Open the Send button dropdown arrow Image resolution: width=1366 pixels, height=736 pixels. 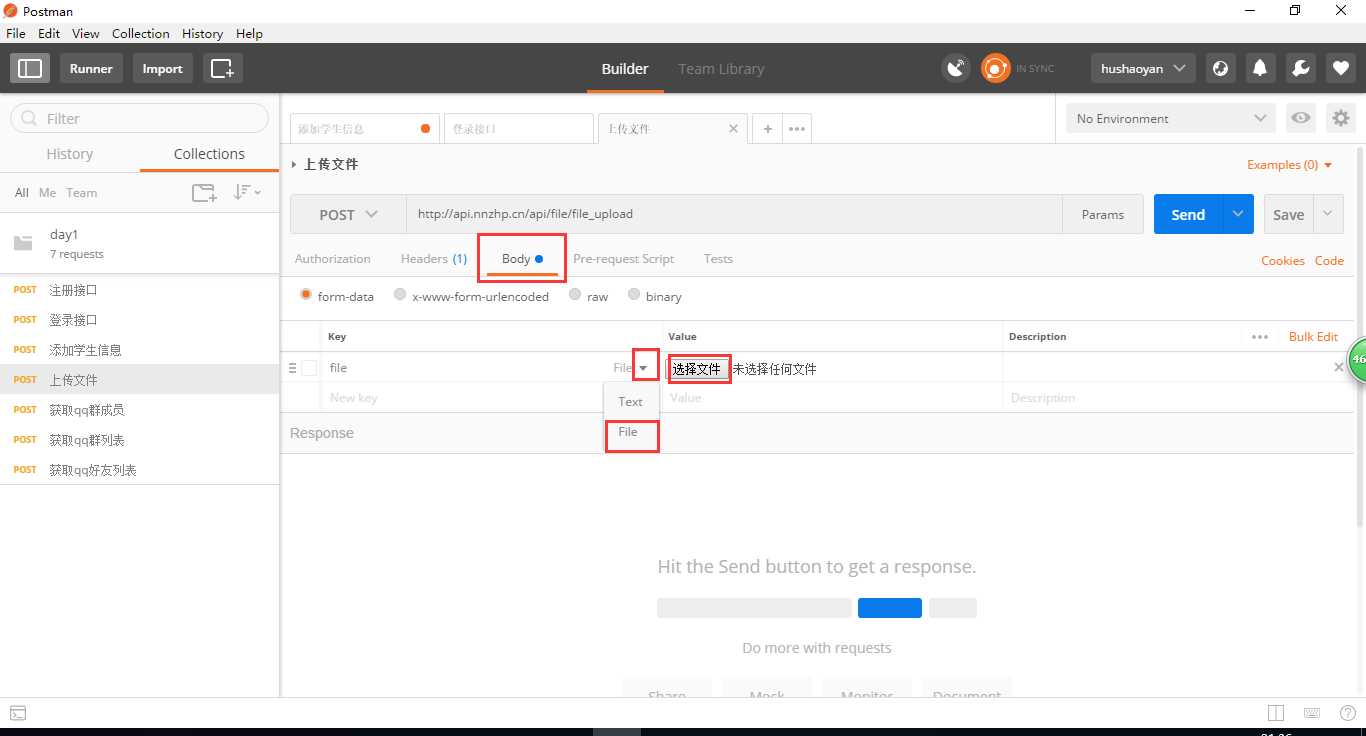[1238, 214]
